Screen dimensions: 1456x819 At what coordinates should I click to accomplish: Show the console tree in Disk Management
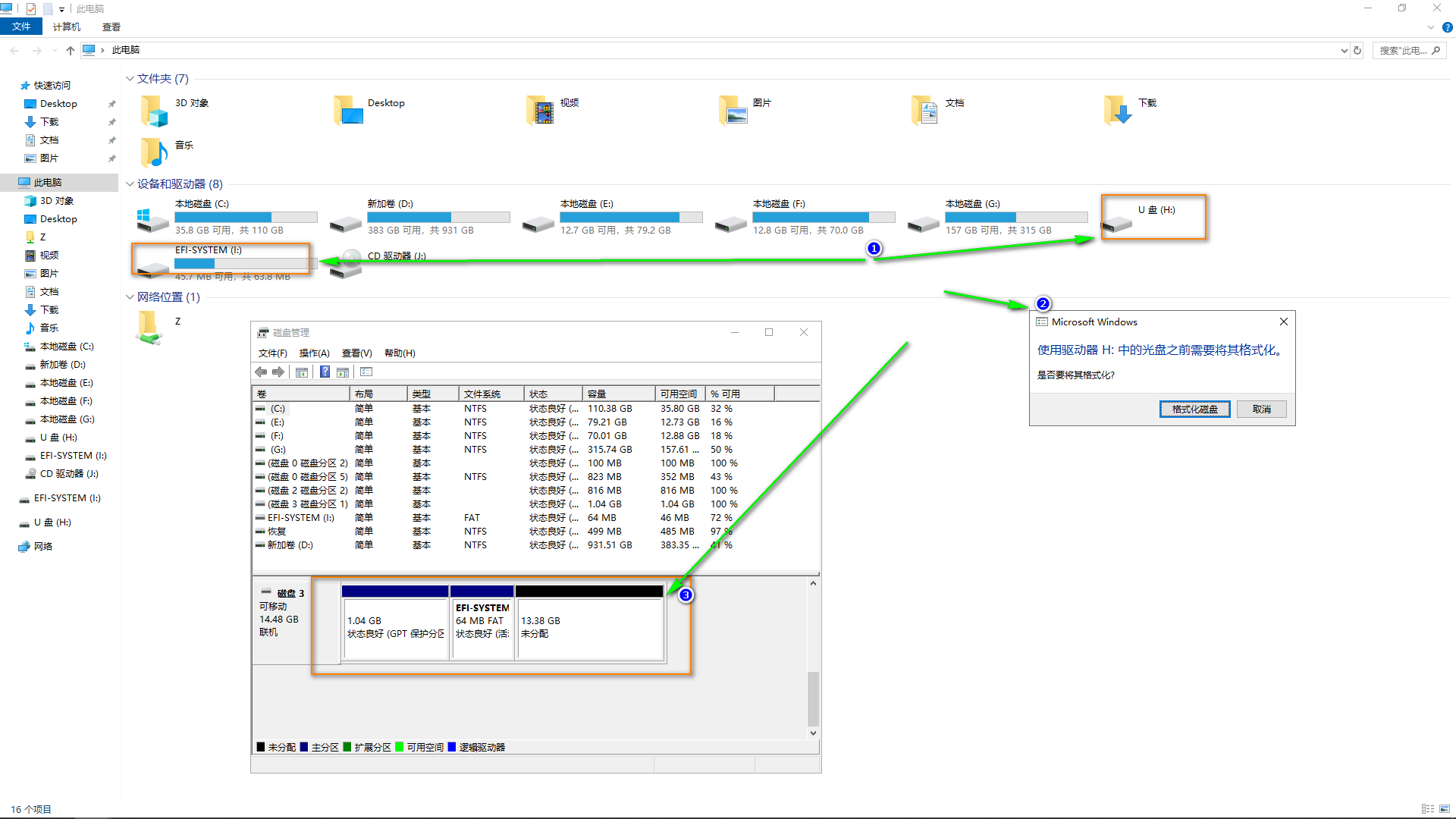(301, 372)
